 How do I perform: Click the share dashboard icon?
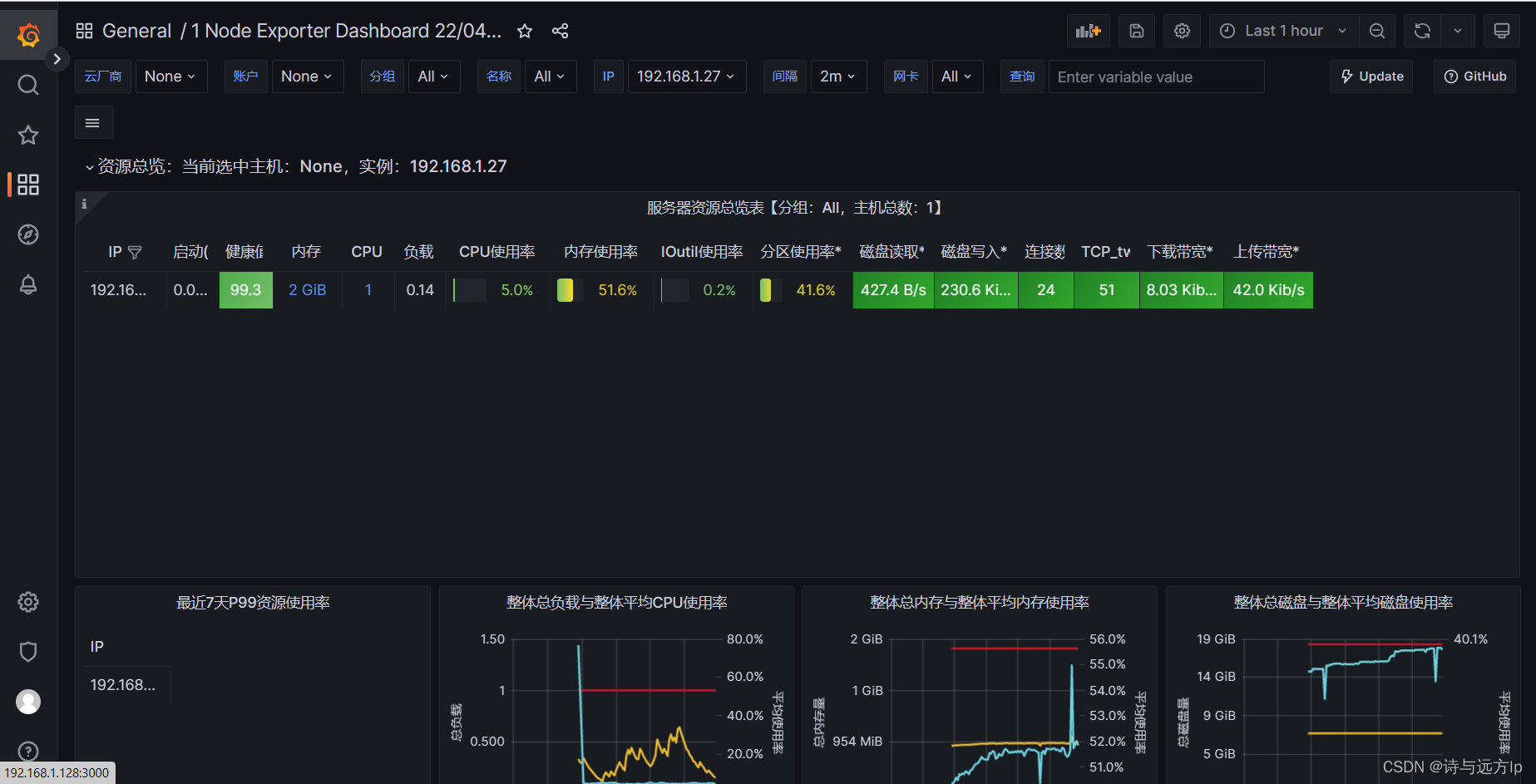point(560,30)
